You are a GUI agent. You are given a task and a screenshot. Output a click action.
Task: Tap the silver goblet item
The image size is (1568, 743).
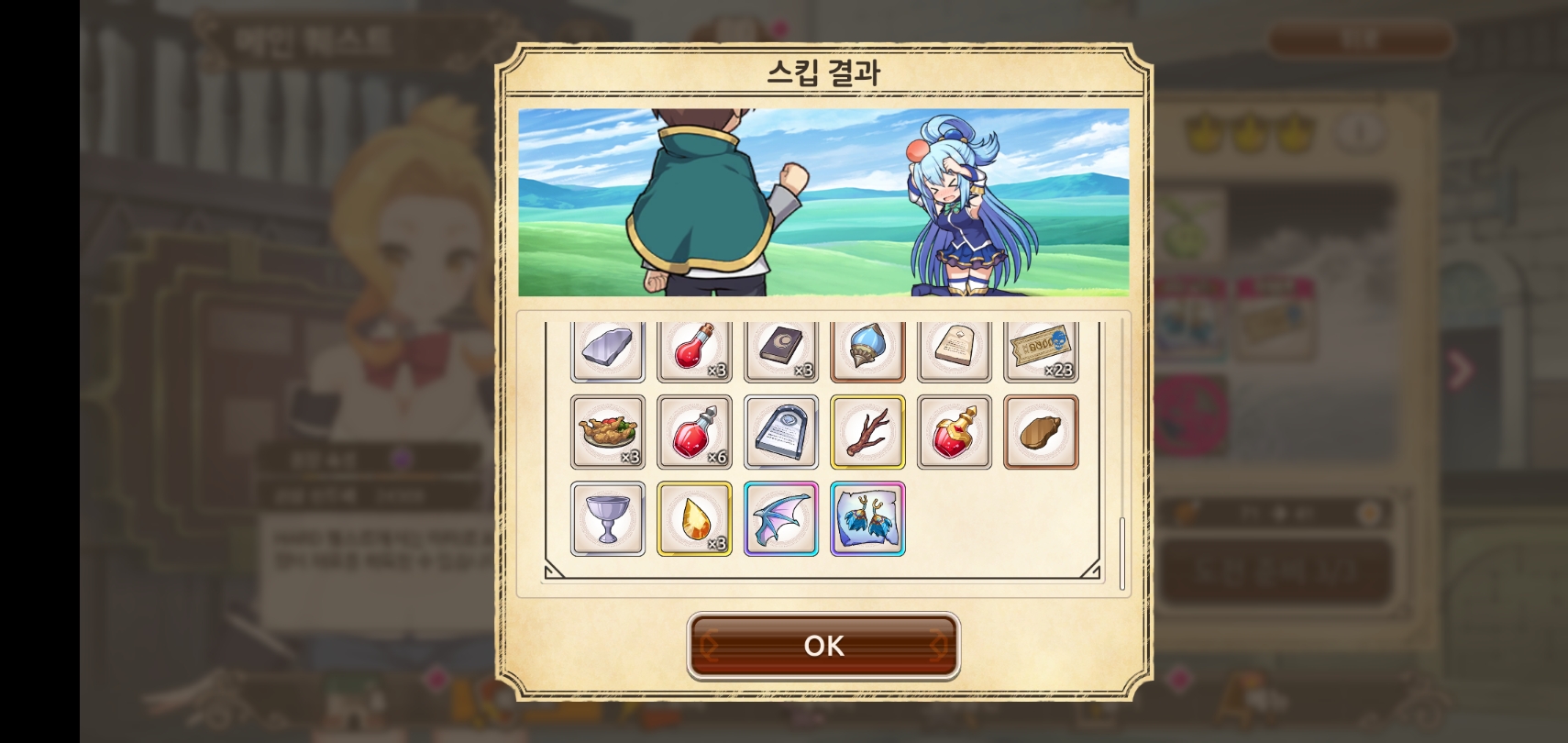pyautogui.click(x=607, y=519)
